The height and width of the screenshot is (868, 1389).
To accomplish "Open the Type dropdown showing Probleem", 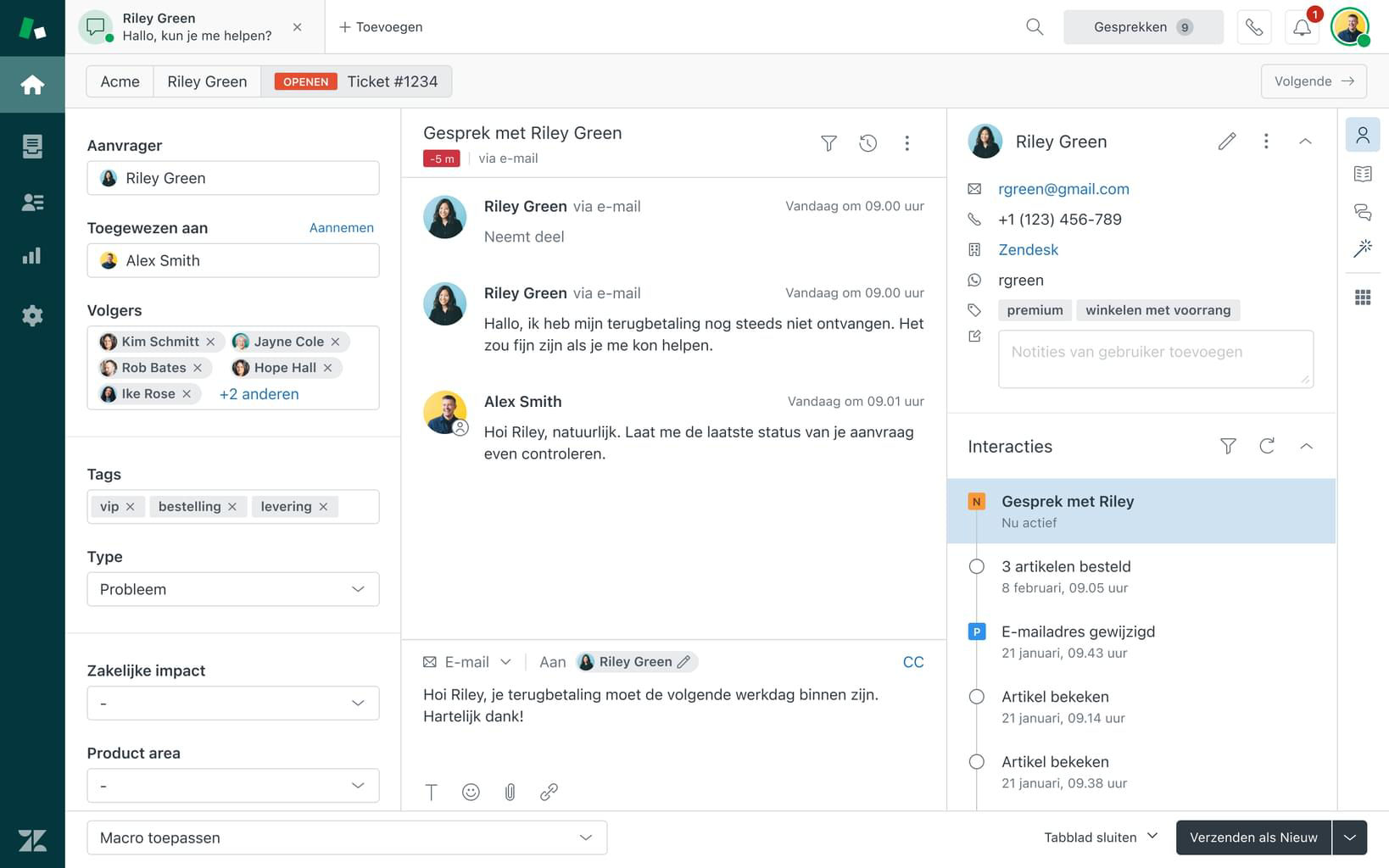I will click(x=232, y=589).
